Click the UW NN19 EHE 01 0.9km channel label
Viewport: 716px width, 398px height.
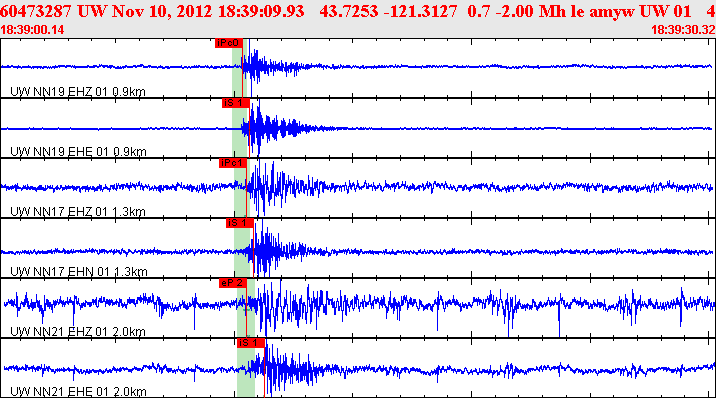(x=78, y=152)
